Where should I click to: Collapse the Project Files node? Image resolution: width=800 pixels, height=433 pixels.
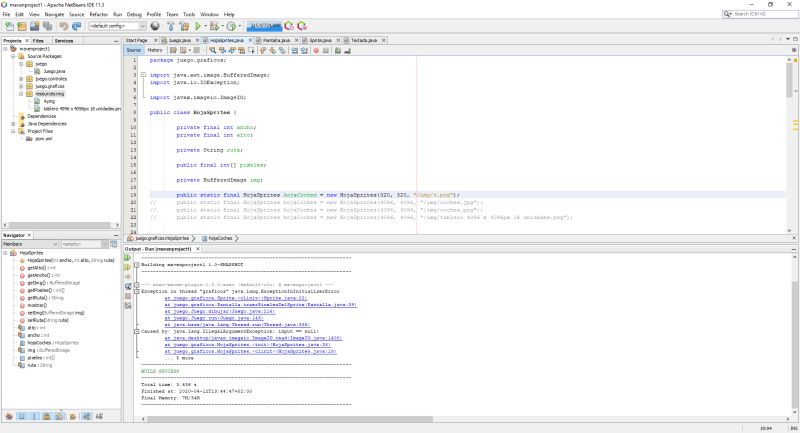[x=13, y=131]
